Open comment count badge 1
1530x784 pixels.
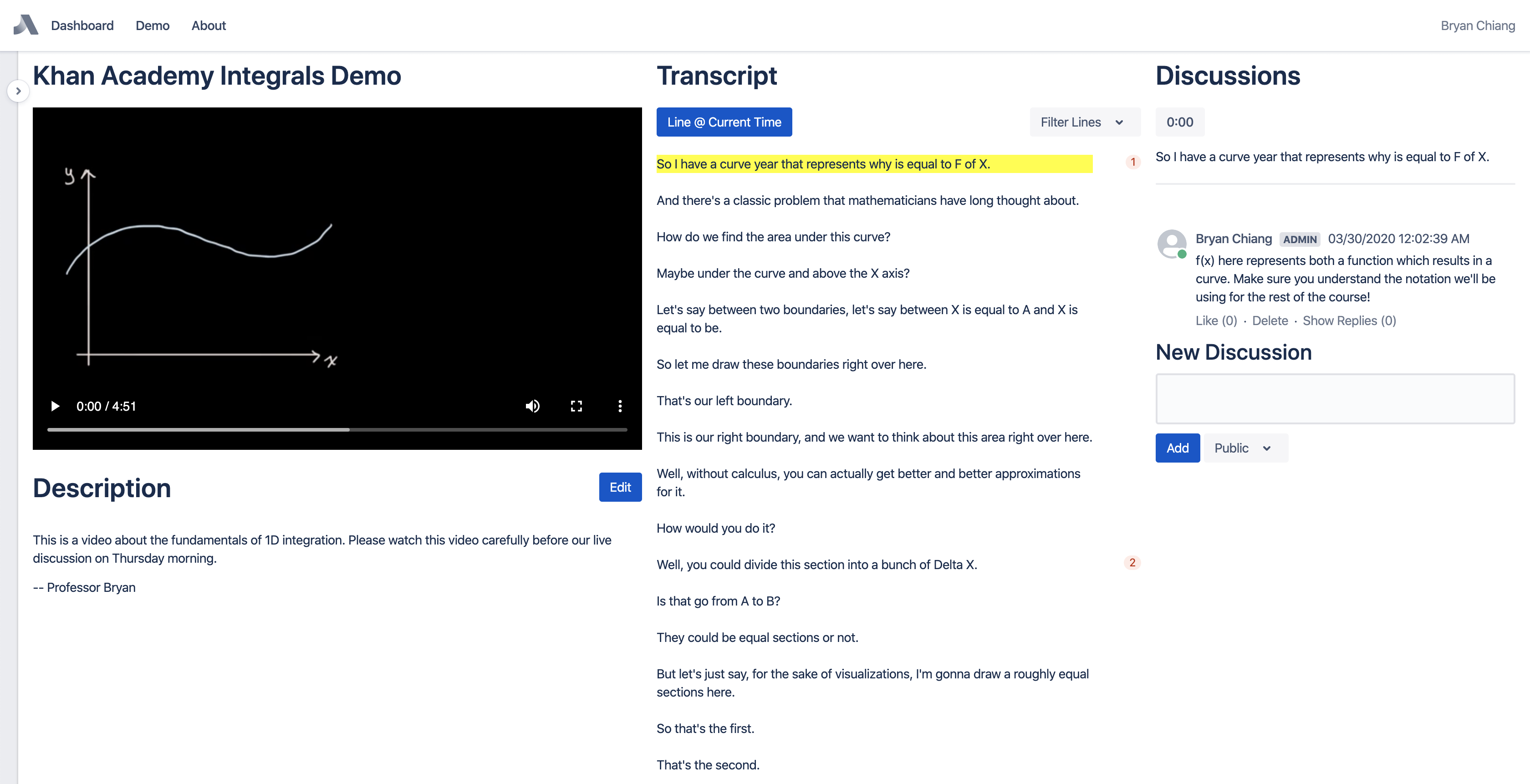coord(1132,162)
